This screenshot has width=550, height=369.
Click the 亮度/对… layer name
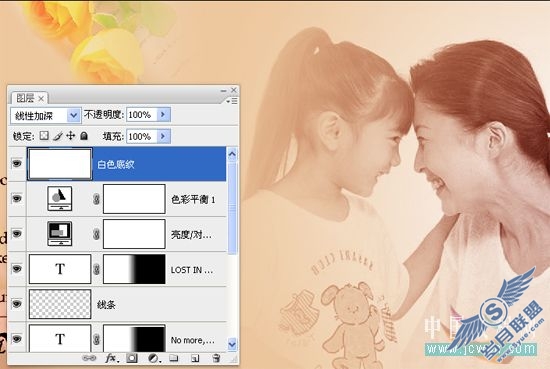(191, 235)
